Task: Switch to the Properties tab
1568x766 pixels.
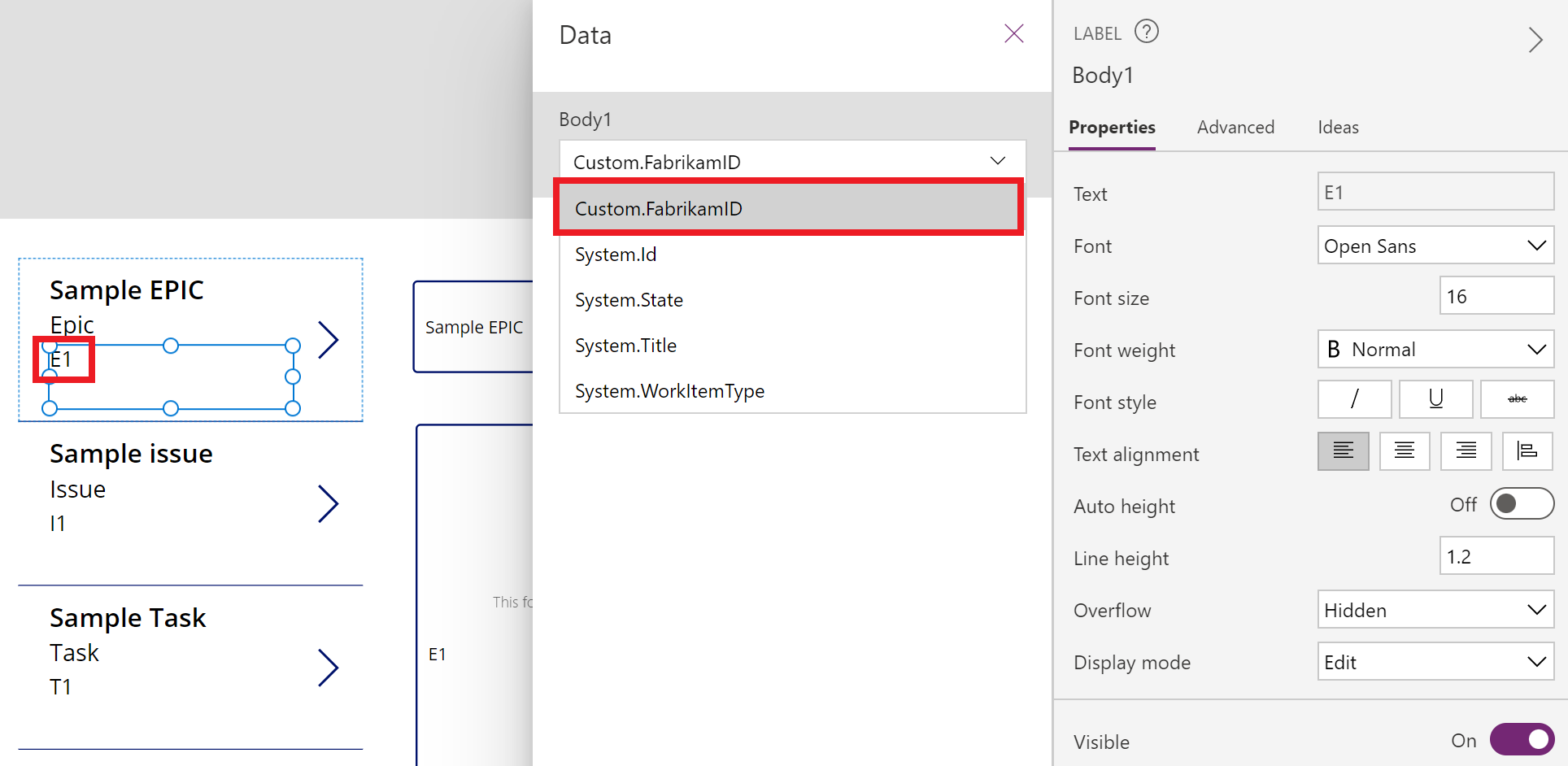Action: coord(1112,128)
